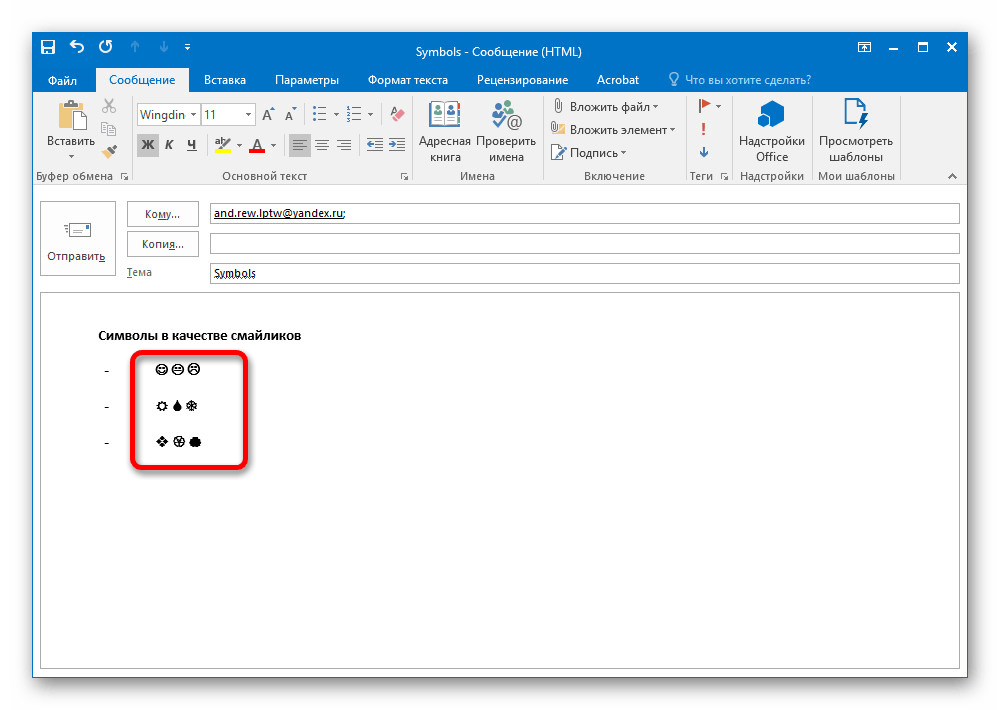Decrease font size with smaller A
This screenshot has width=1000, height=710.
pyautogui.click(x=290, y=115)
